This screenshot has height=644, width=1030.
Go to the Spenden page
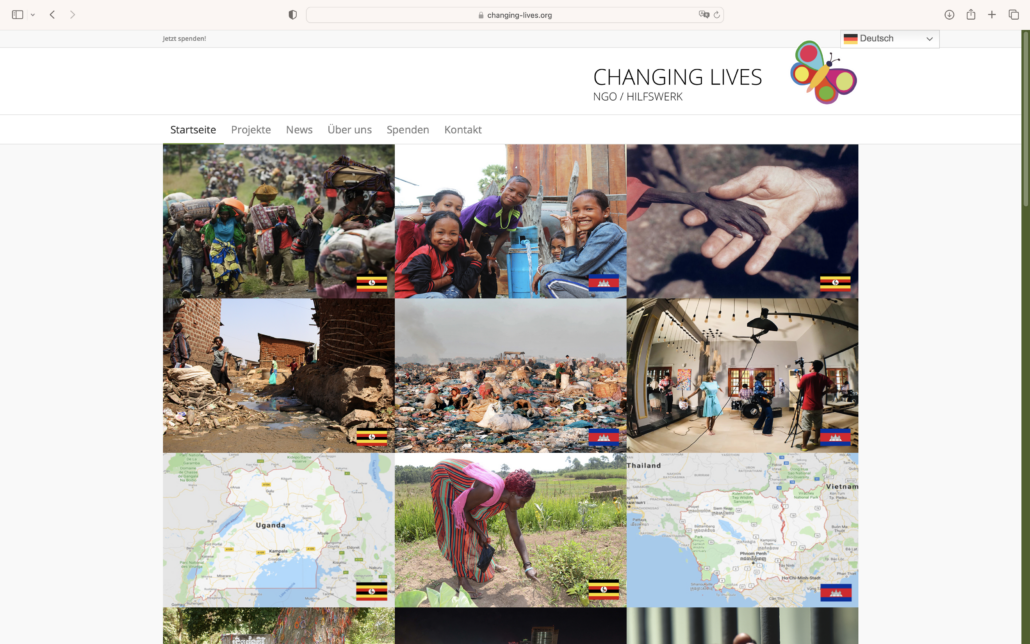407,129
